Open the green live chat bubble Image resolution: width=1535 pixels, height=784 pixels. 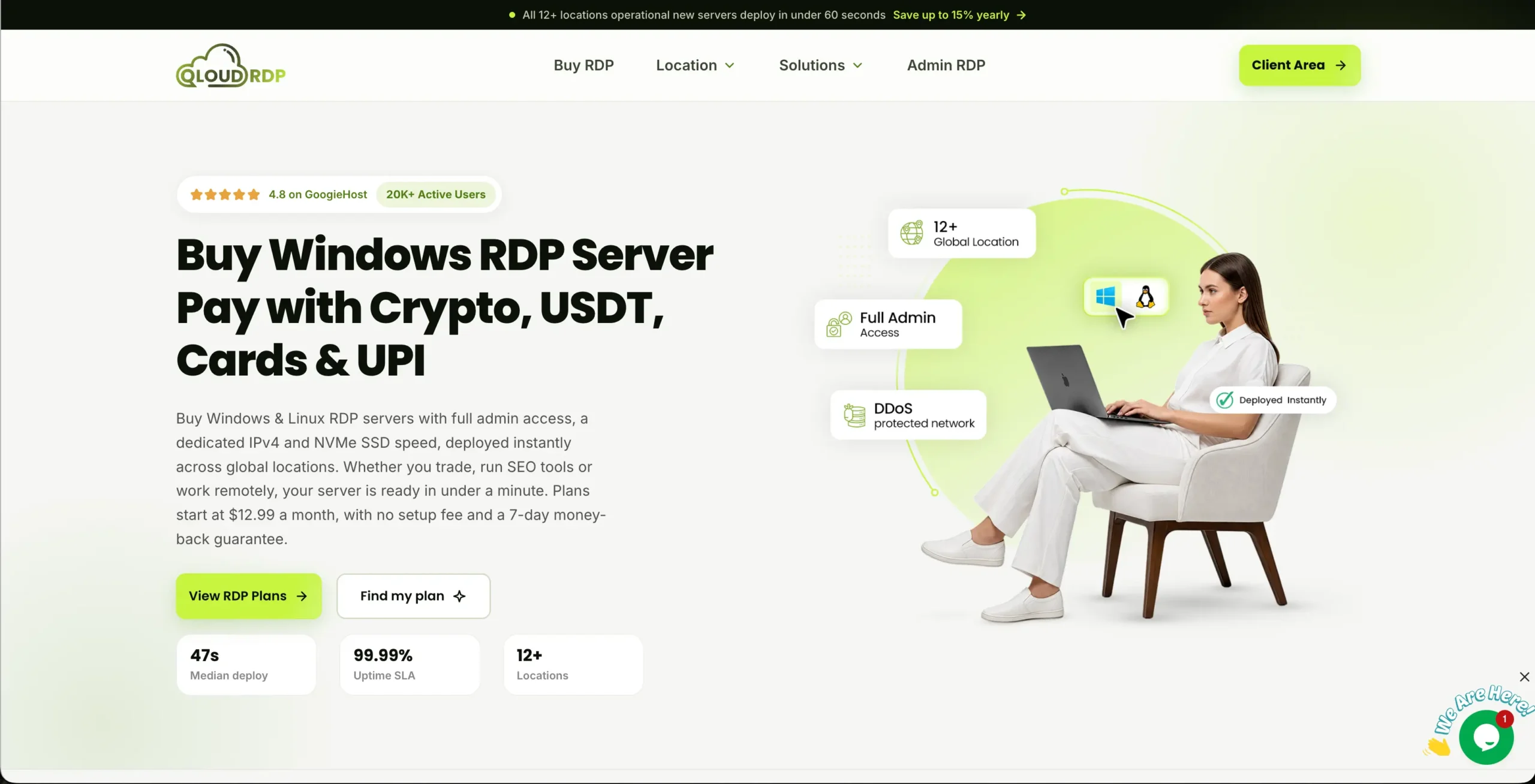1486,737
